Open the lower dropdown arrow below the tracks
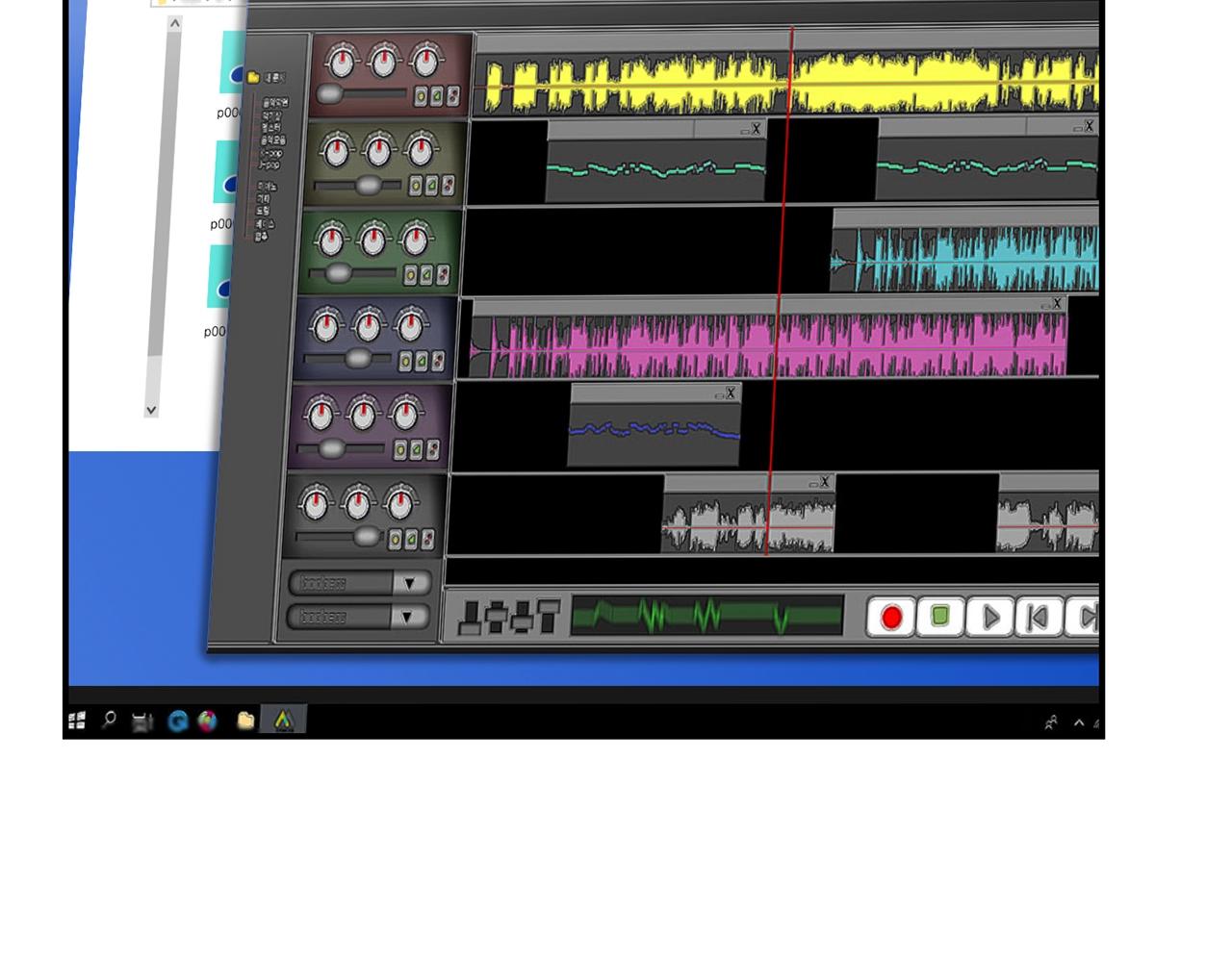Image resolution: width=1232 pixels, height=962 pixels. tap(408, 617)
